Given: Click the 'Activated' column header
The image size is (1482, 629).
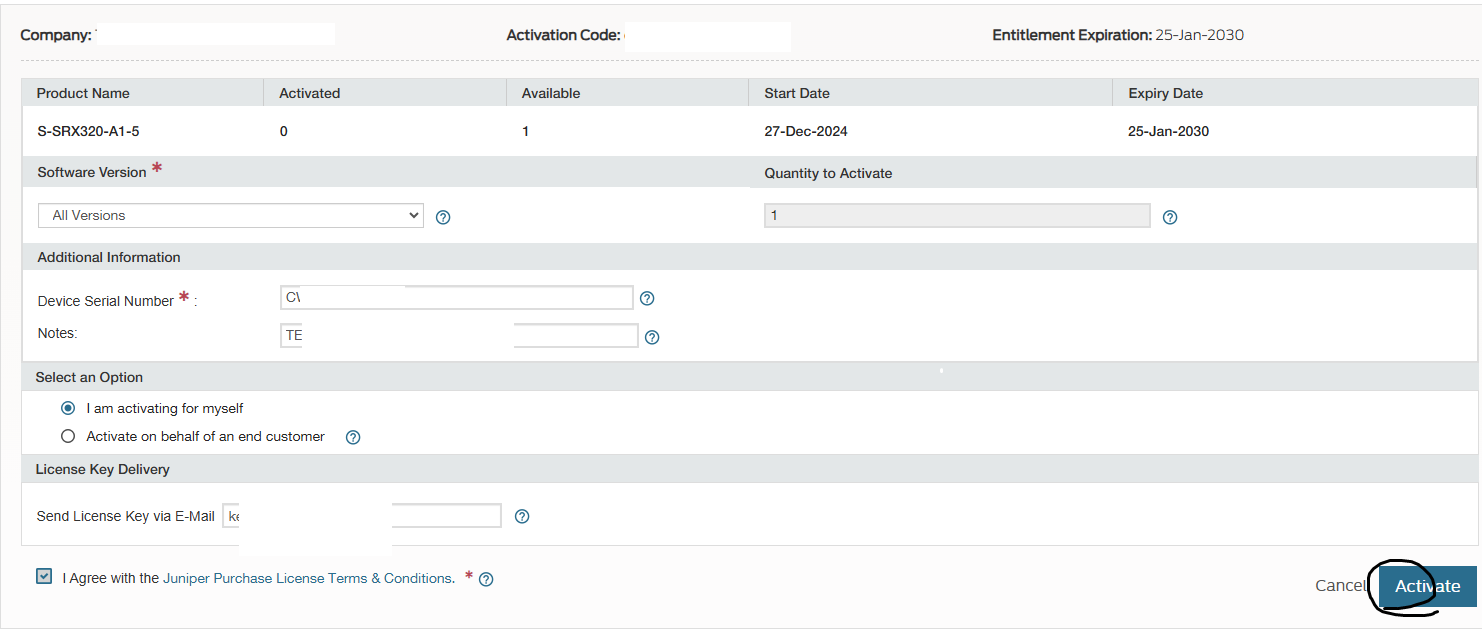Looking at the screenshot, I should [310, 93].
